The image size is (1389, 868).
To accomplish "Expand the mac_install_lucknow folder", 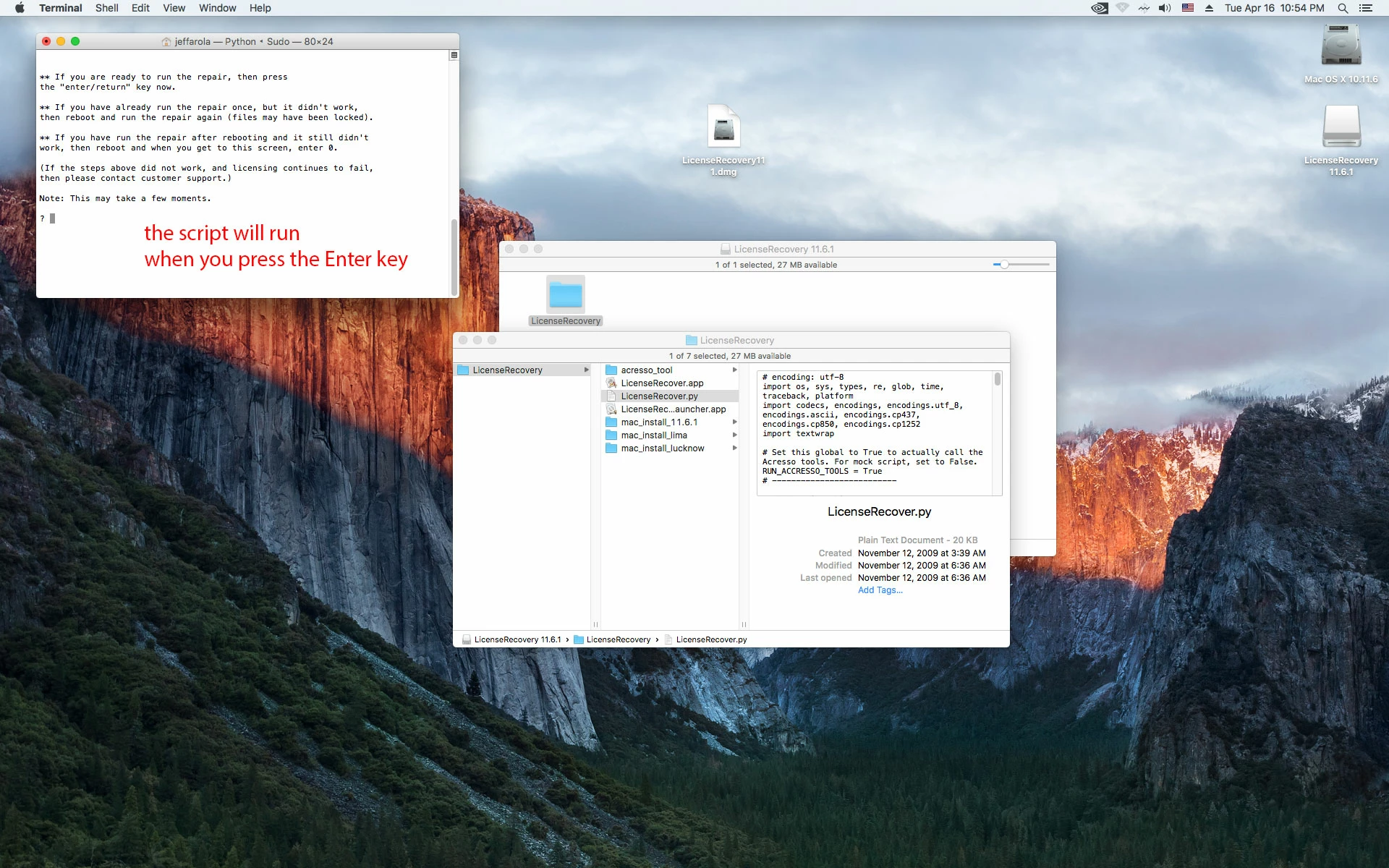I will (734, 448).
